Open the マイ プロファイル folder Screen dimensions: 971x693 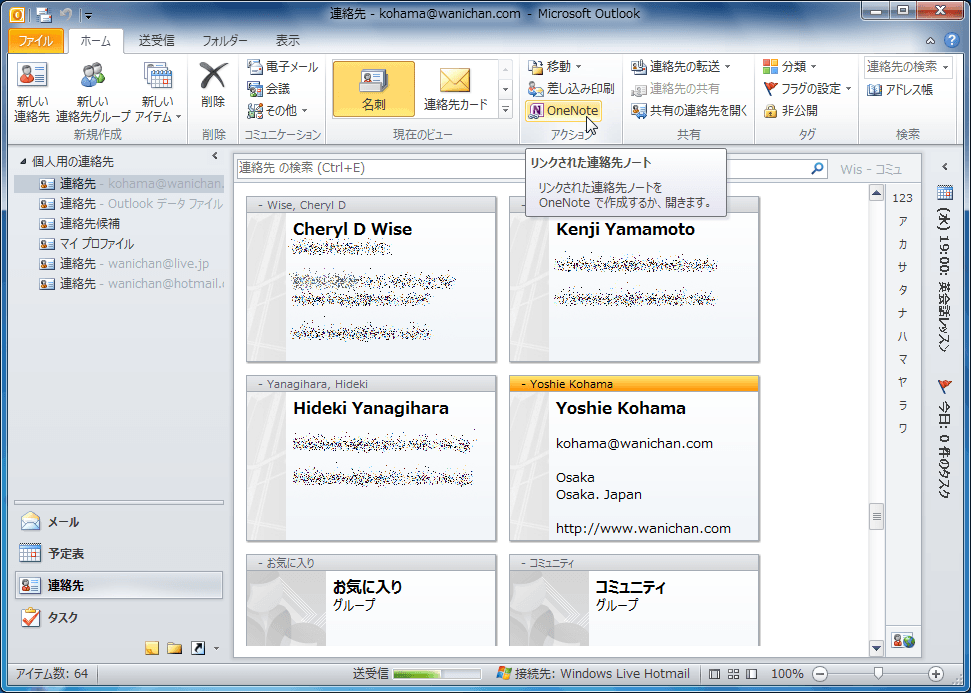pyautogui.click(x=119, y=243)
